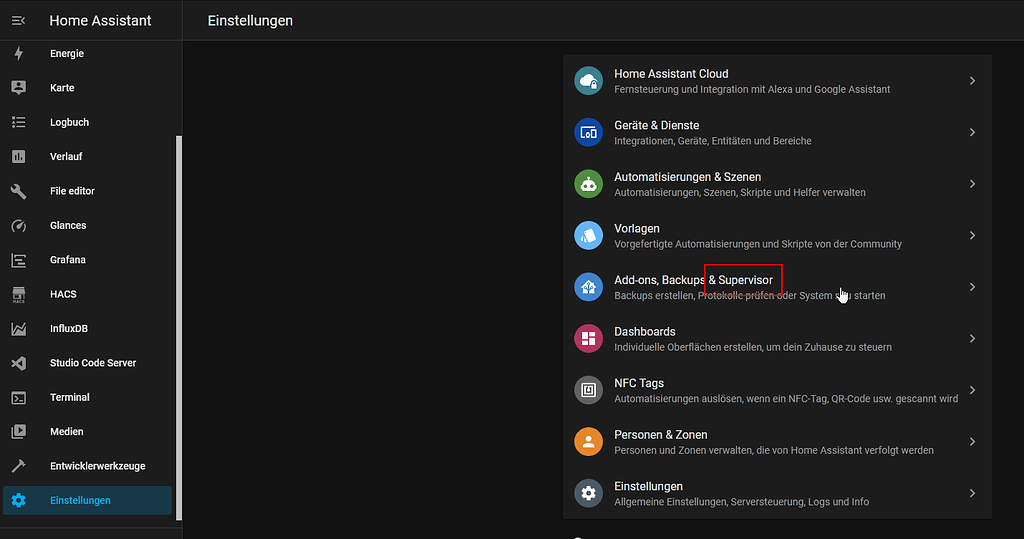Click the sidebar vertical scrollbar
Viewport: 1024px width, 539px height.
pyautogui.click(x=179, y=328)
